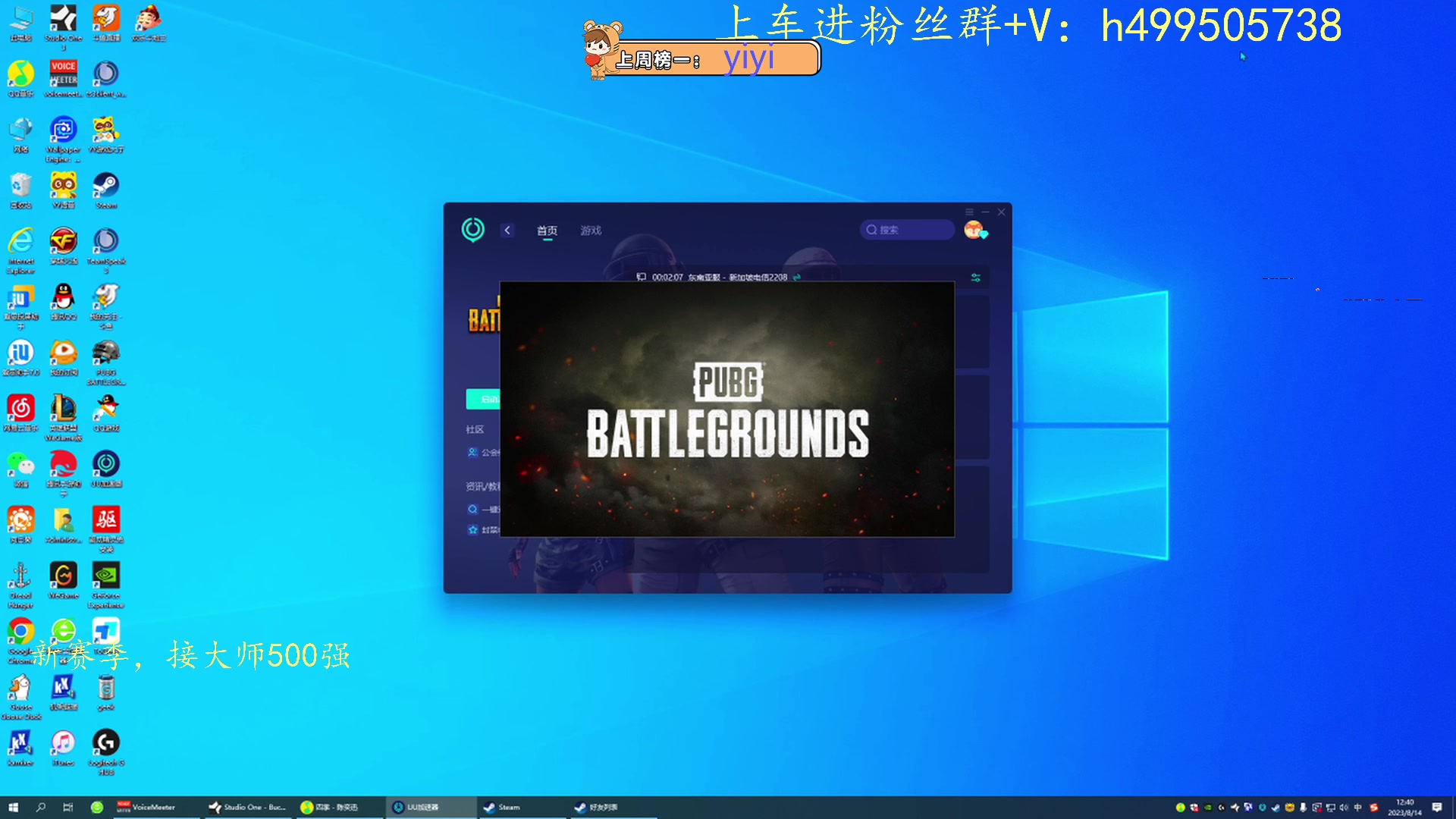The image size is (1456, 819).
Task: Switch to UU加速器 taskbar button
Action: [x=430, y=808]
